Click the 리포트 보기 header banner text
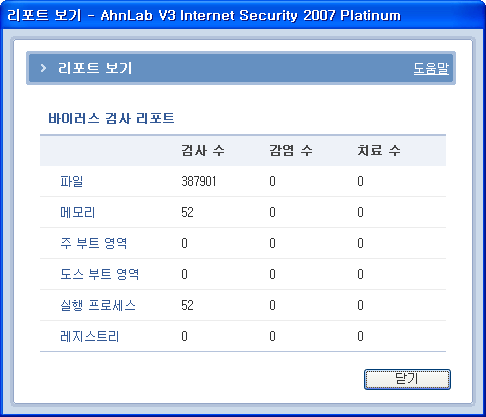Screen dimensions: 486x417 tap(95, 68)
